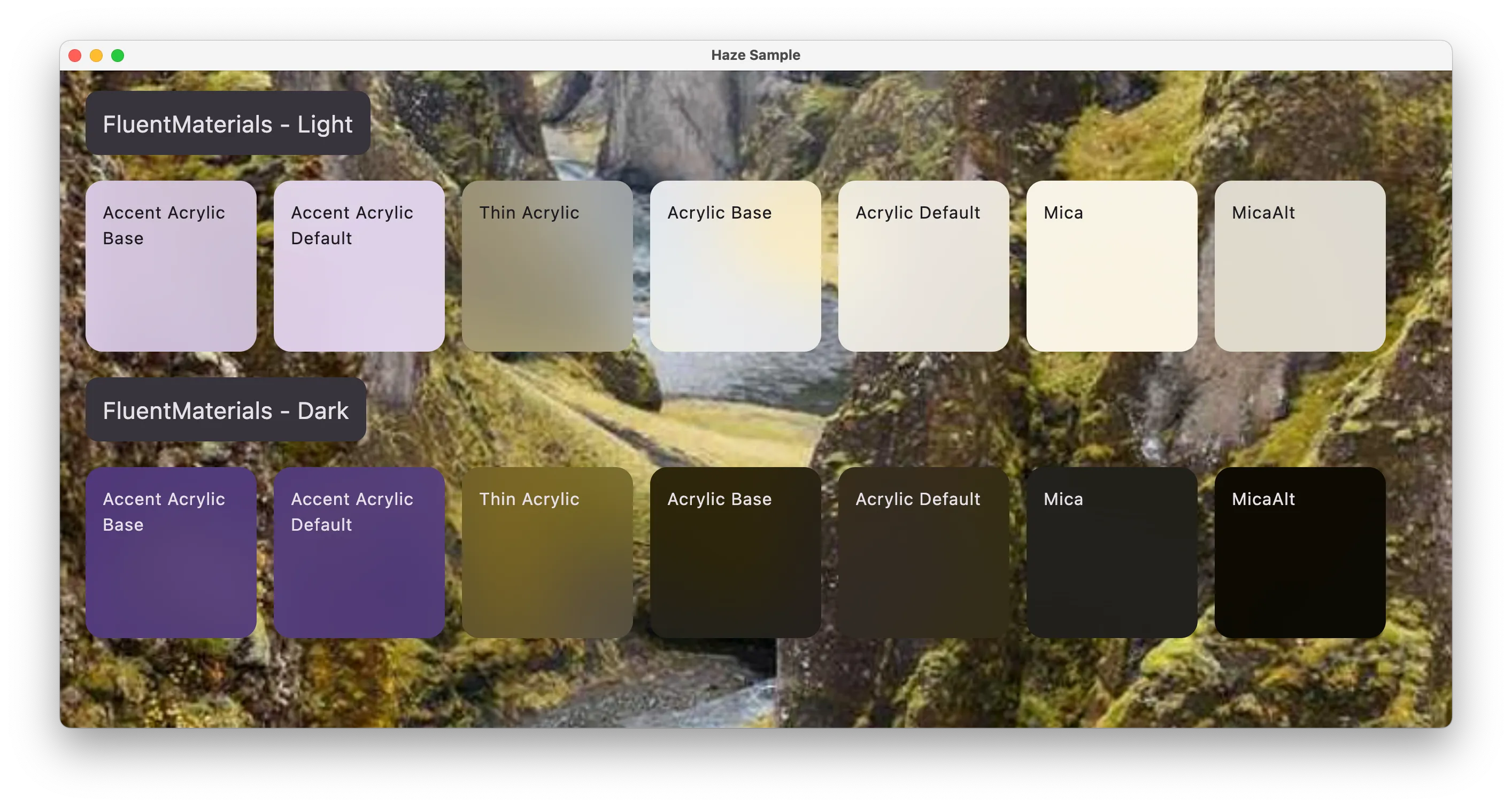The image size is (1512, 807).
Task: Select the dark Mica card
Action: pyautogui.click(x=1111, y=552)
